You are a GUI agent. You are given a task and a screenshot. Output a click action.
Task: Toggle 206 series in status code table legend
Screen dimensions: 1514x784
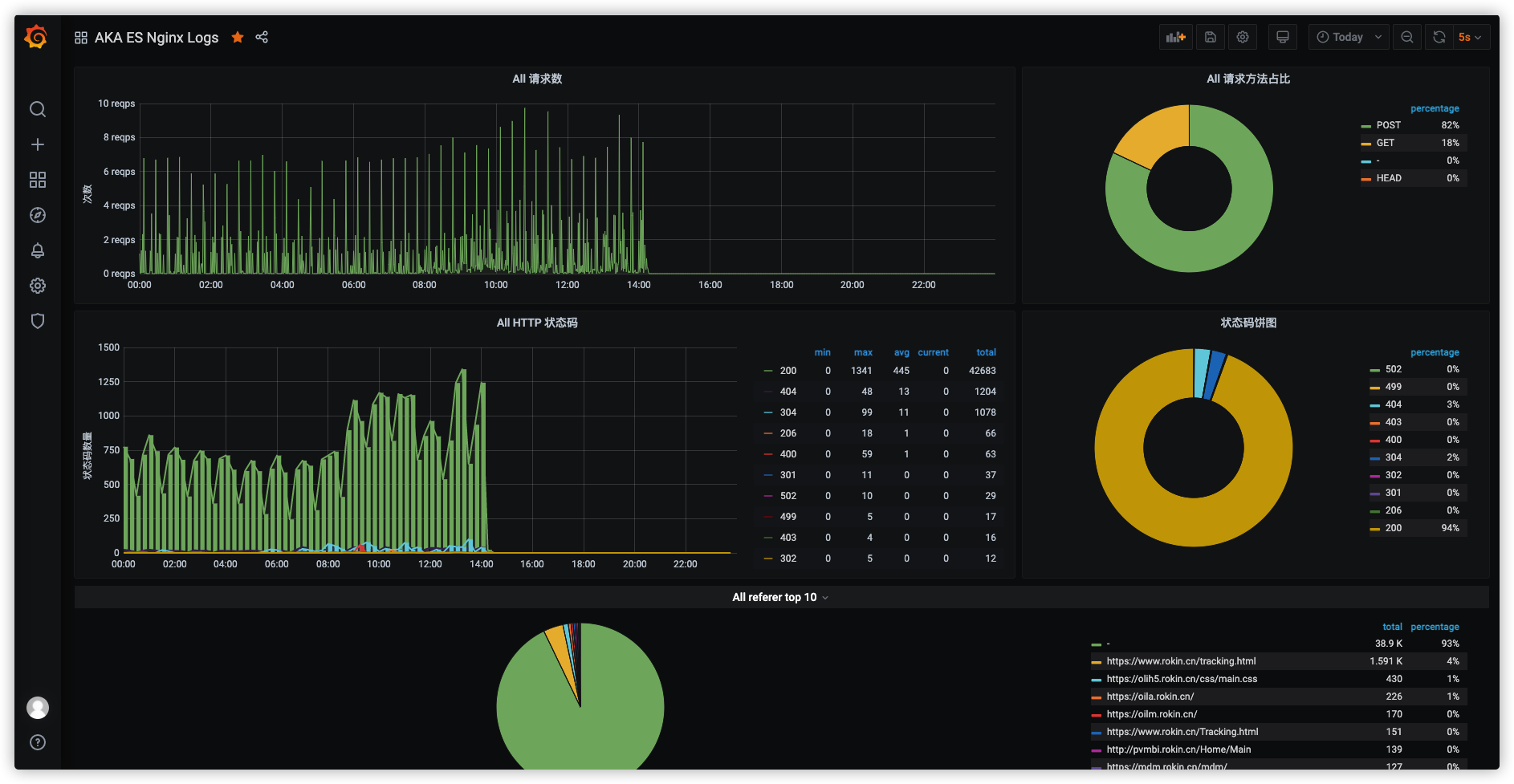tap(788, 433)
